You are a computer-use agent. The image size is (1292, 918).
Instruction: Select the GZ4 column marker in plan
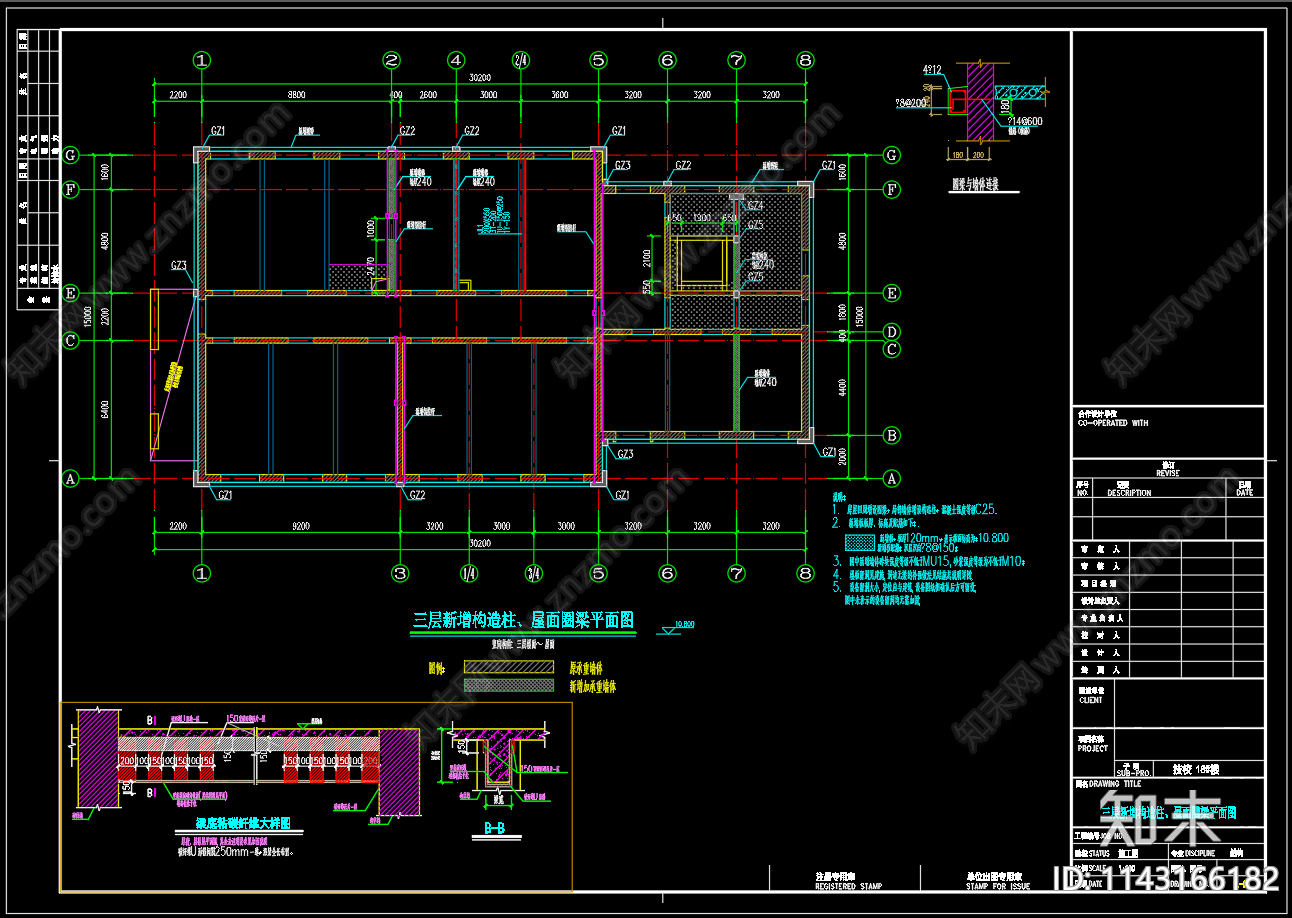[755, 206]
